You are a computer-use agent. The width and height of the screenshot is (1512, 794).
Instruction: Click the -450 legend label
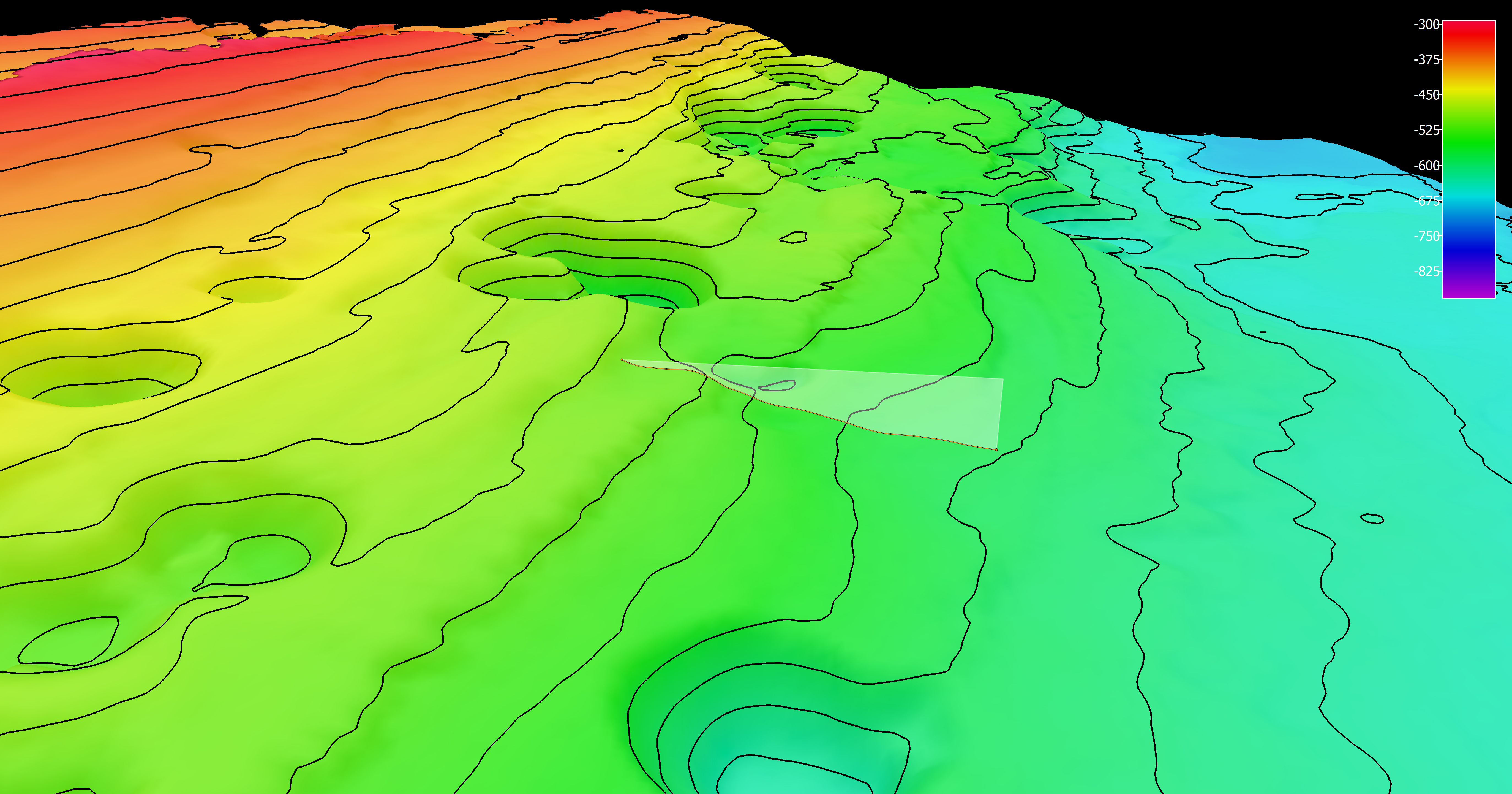click(1427, 94)
